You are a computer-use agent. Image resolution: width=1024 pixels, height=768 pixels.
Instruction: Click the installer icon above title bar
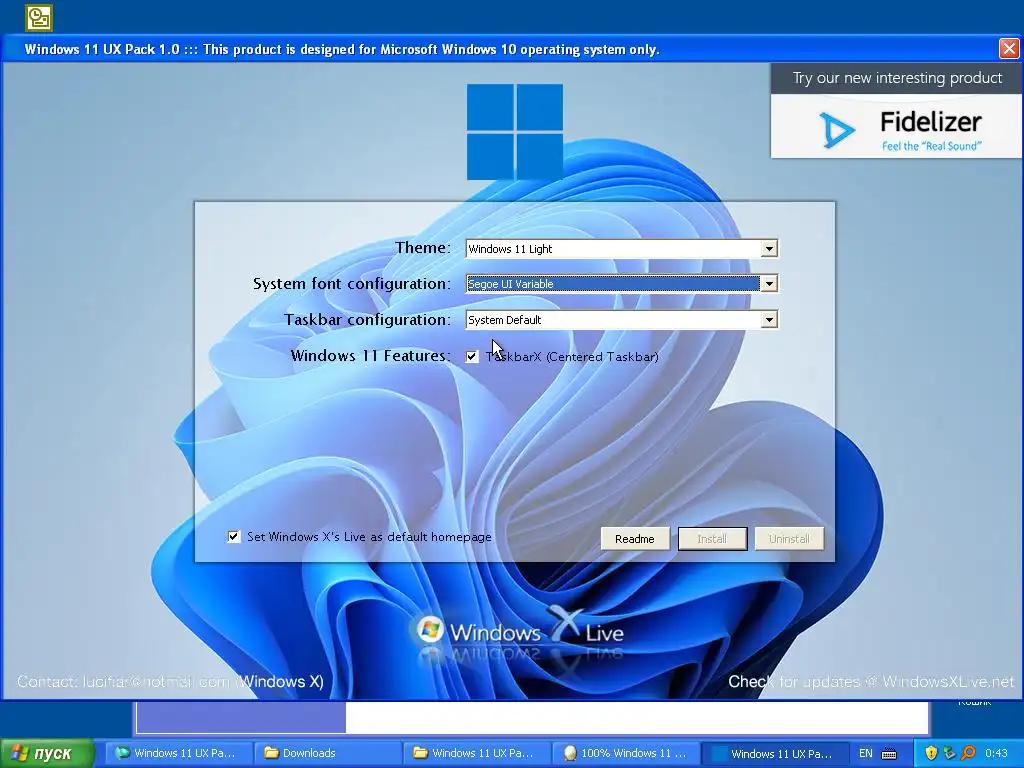(39, 18)
